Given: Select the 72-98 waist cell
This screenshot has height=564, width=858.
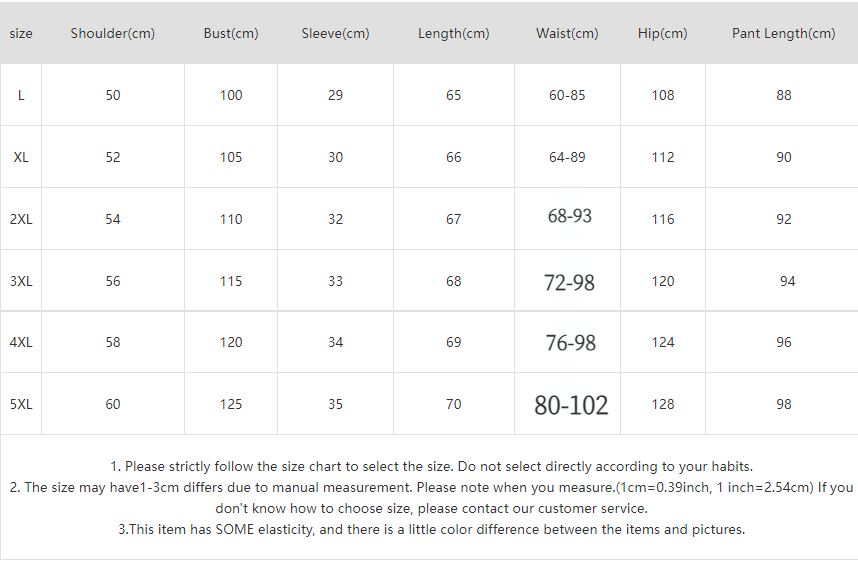Looking at the screenshot, I should [x=569, y=282].
